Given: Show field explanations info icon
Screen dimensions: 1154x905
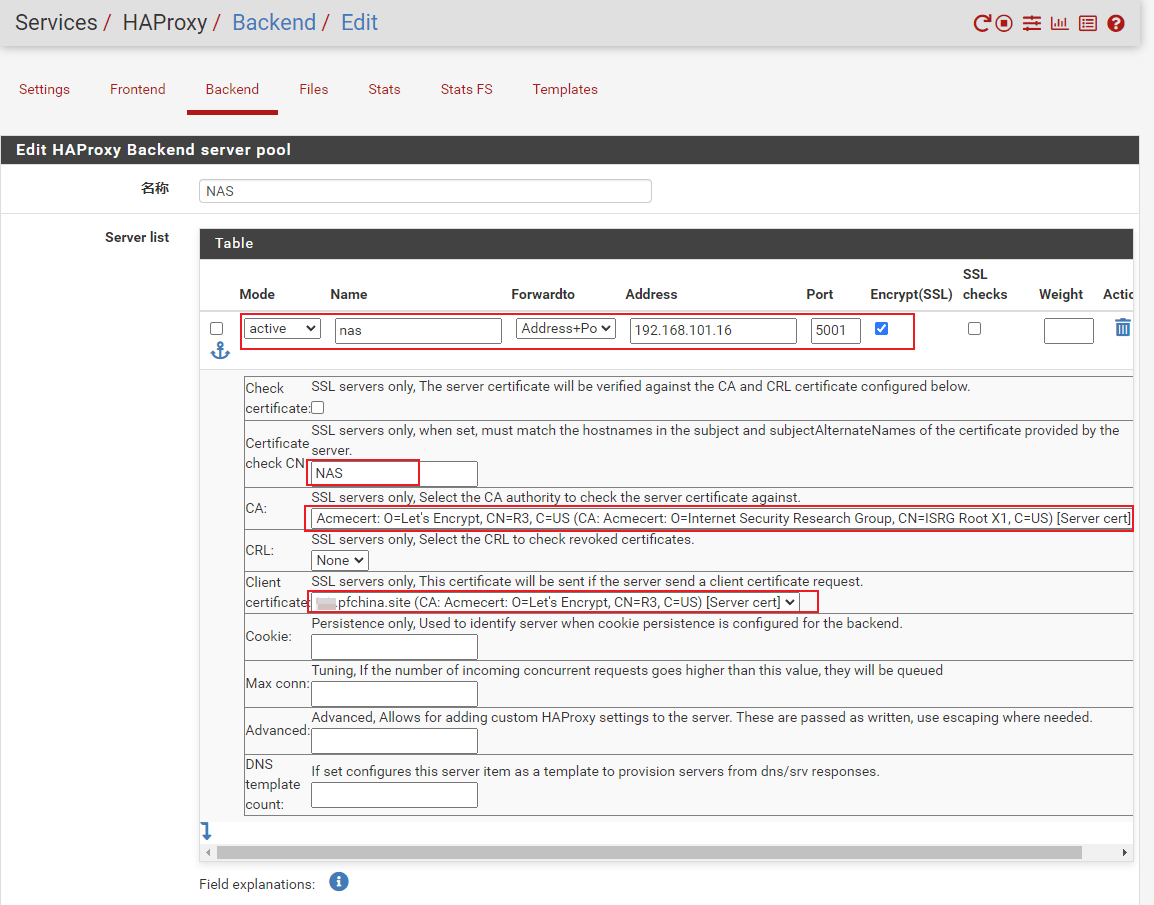Looking at the screenshot, I should pos(339,881).
